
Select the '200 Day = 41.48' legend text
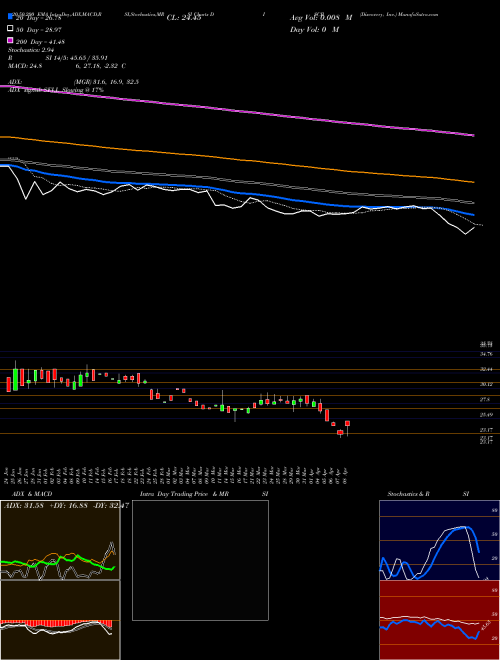pyautogui.click(x=40, y=42)
